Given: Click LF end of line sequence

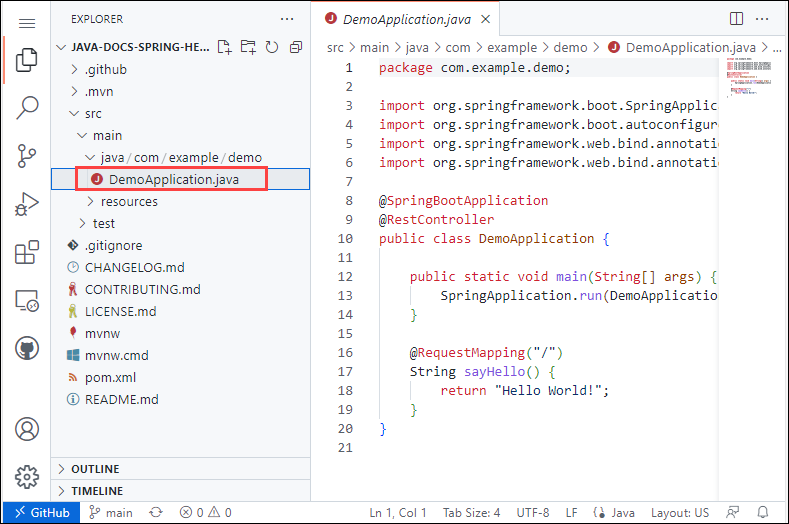Looking at the screenshot, I should (x=571, y=512).
